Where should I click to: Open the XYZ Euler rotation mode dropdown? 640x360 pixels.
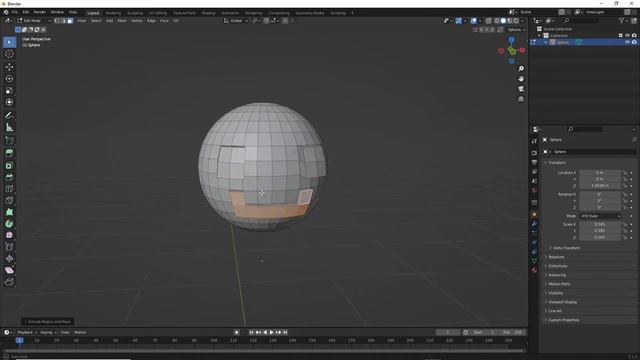[x=600, y=216]
